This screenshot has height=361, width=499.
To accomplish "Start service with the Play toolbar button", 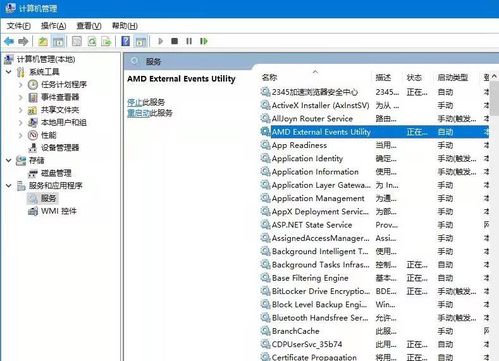I will (x=160, y=41).
